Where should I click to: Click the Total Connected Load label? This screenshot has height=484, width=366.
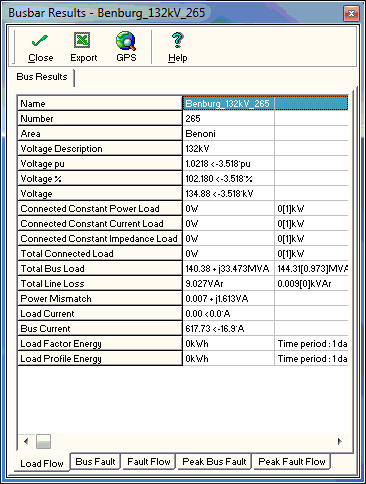click(x=67, y=254)
